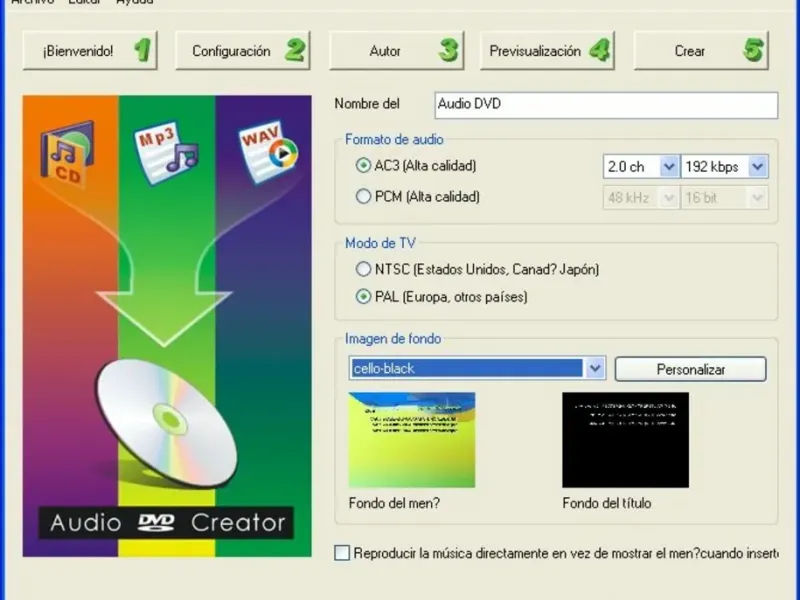
Task: Enable Reproducir la música directamente checkbox
Action: pyautogui.click(x=342, y=553)
